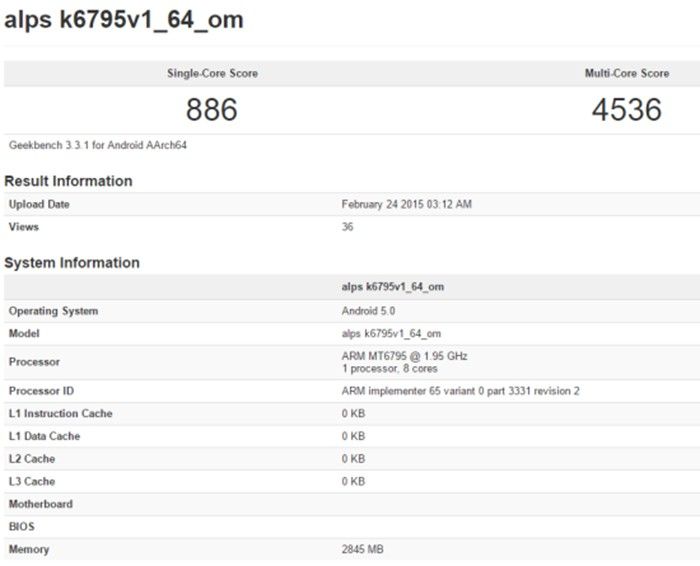Click the single-core score value 886
The height and width of the screenshot is (566, 700).
tap(212, 110)
